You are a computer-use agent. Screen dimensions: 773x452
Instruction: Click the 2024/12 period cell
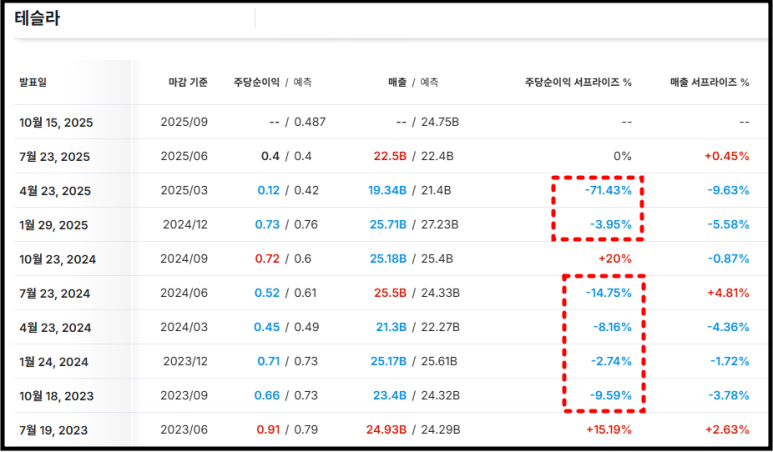point(185,225)
